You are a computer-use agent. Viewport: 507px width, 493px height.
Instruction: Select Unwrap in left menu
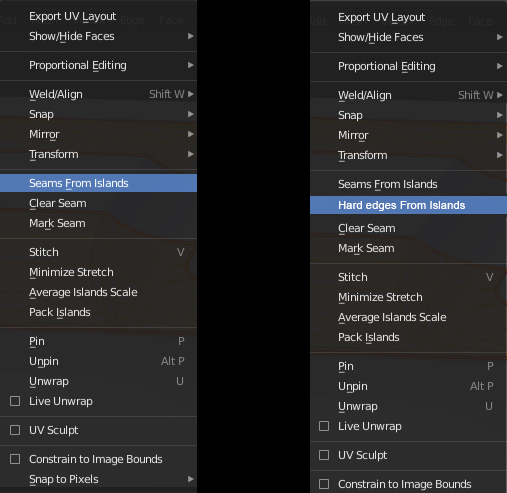click(x=98, y=381)
